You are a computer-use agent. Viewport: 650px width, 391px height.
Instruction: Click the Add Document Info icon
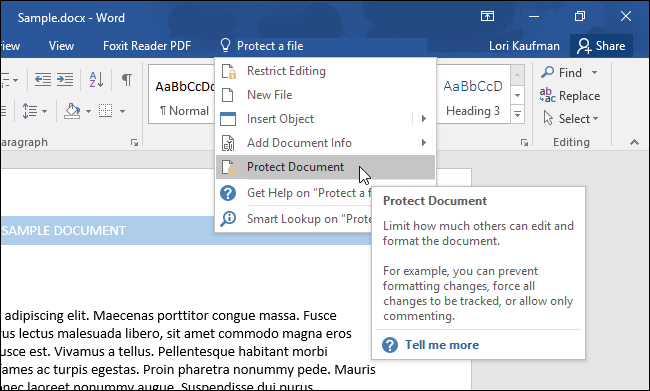228,143
